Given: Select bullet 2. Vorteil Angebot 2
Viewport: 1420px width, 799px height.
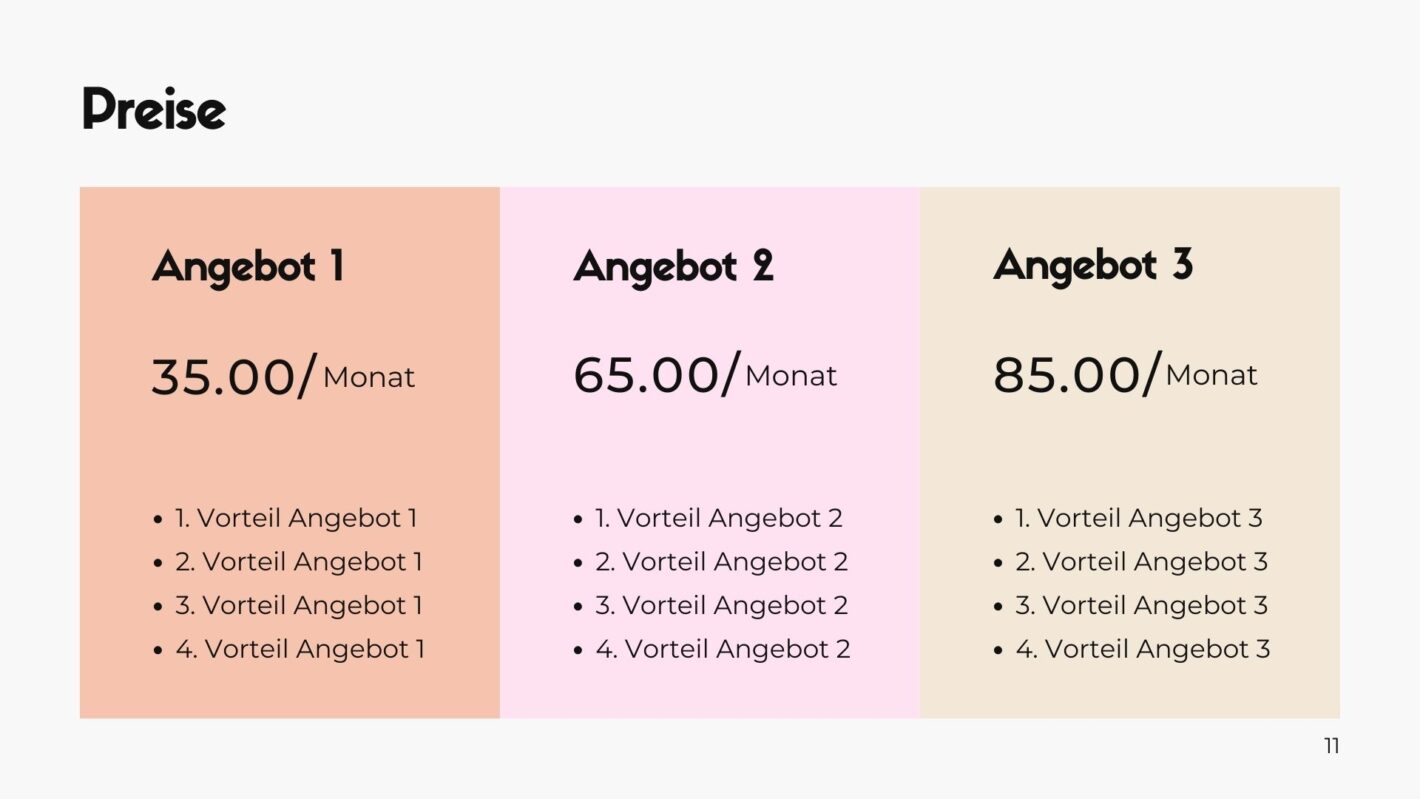Looking at the screenshot, I should pos(721,562).
